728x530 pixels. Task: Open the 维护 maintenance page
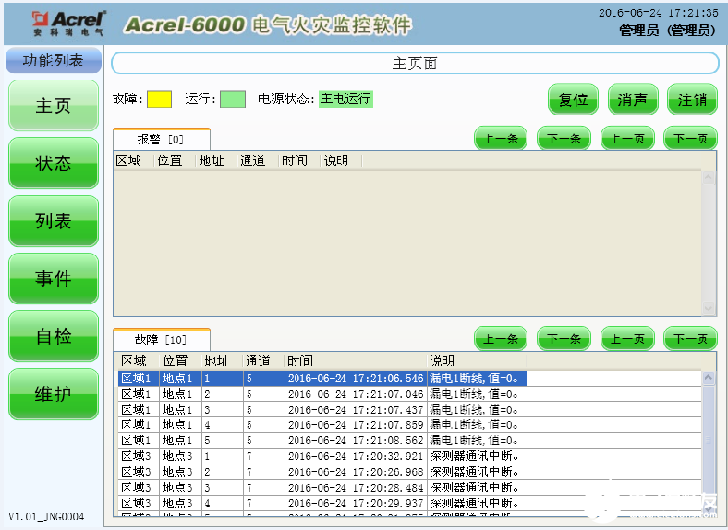coord(53,395)
